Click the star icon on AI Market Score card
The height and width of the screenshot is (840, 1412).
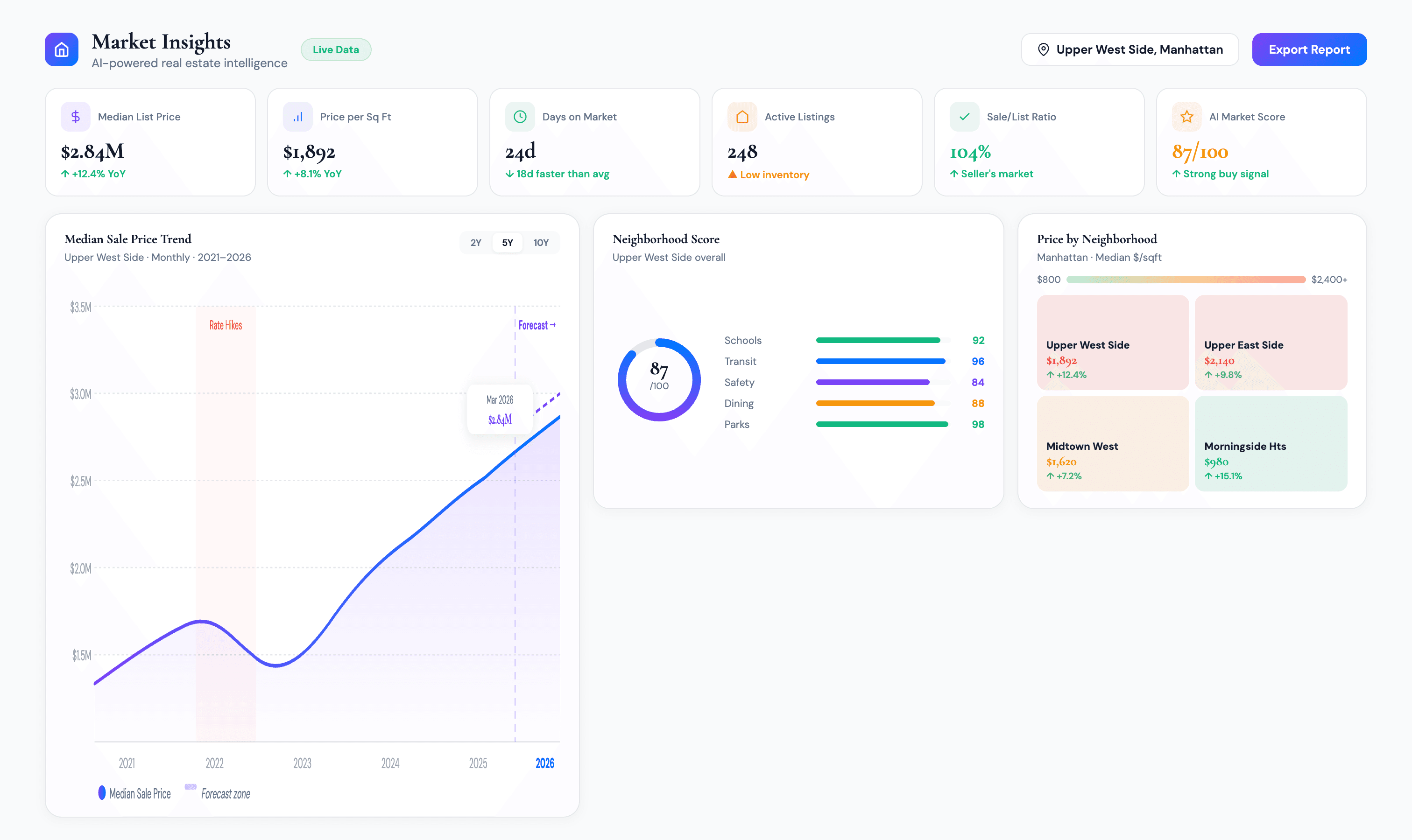pos(1186,116)
